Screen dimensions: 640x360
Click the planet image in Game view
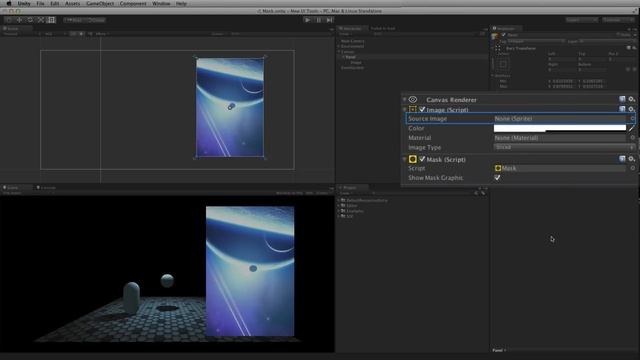(250, 271)
